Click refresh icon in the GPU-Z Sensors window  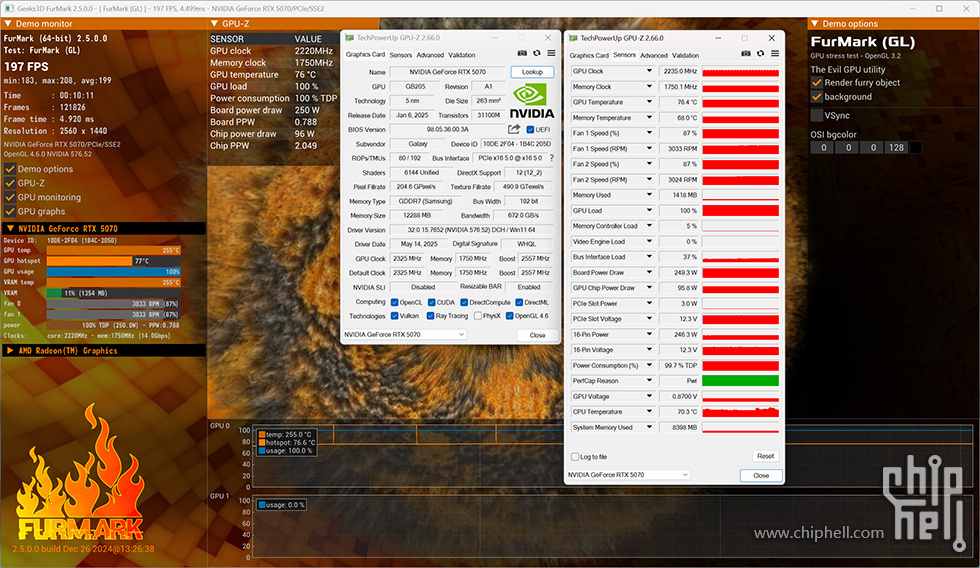point(760,54)
